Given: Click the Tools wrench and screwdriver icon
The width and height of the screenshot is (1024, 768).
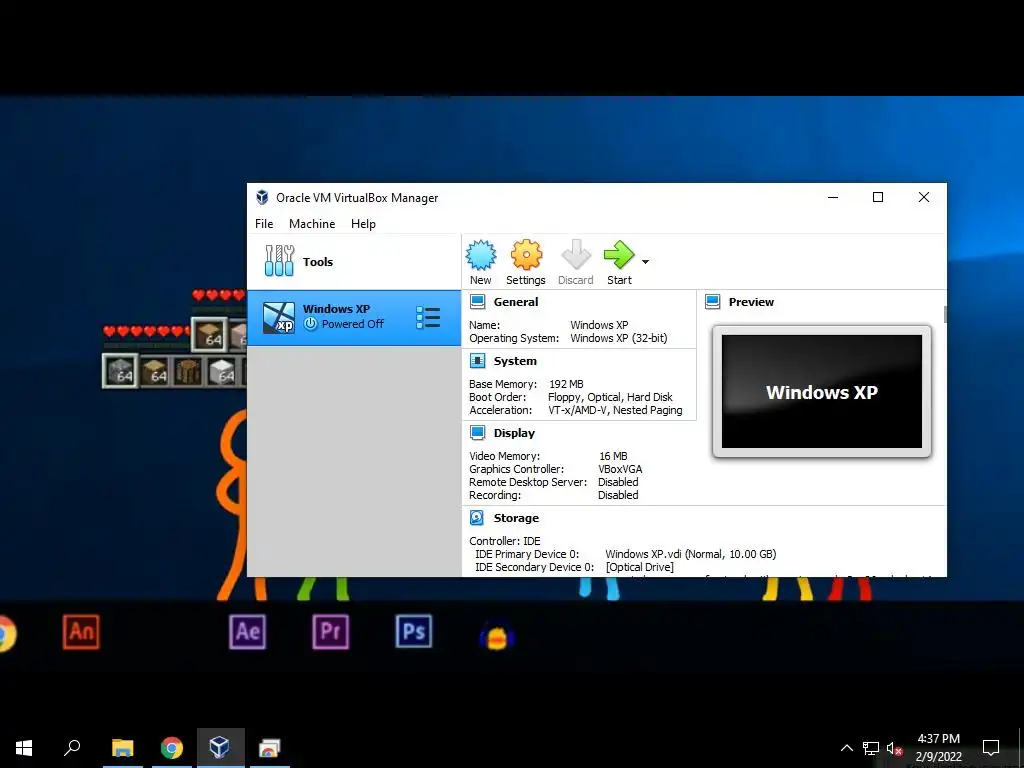Looking at the screenshot, I should (280, 261).
